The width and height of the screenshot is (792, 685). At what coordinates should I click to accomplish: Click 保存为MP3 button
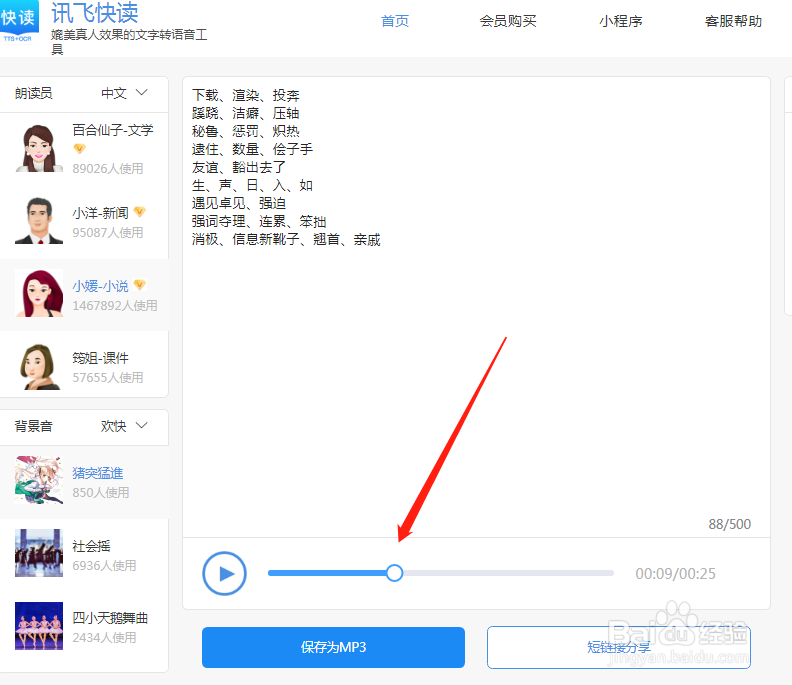[x=333, y=647]
